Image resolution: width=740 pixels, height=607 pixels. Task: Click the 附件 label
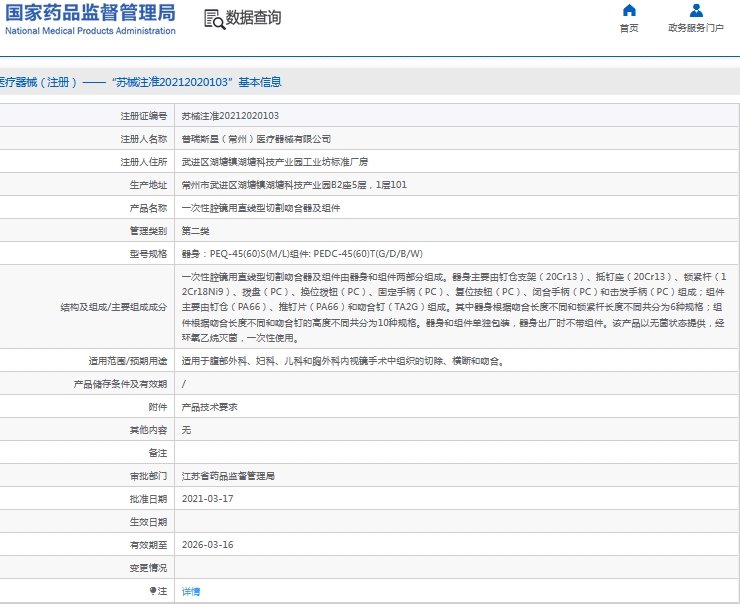click(158, 407)
